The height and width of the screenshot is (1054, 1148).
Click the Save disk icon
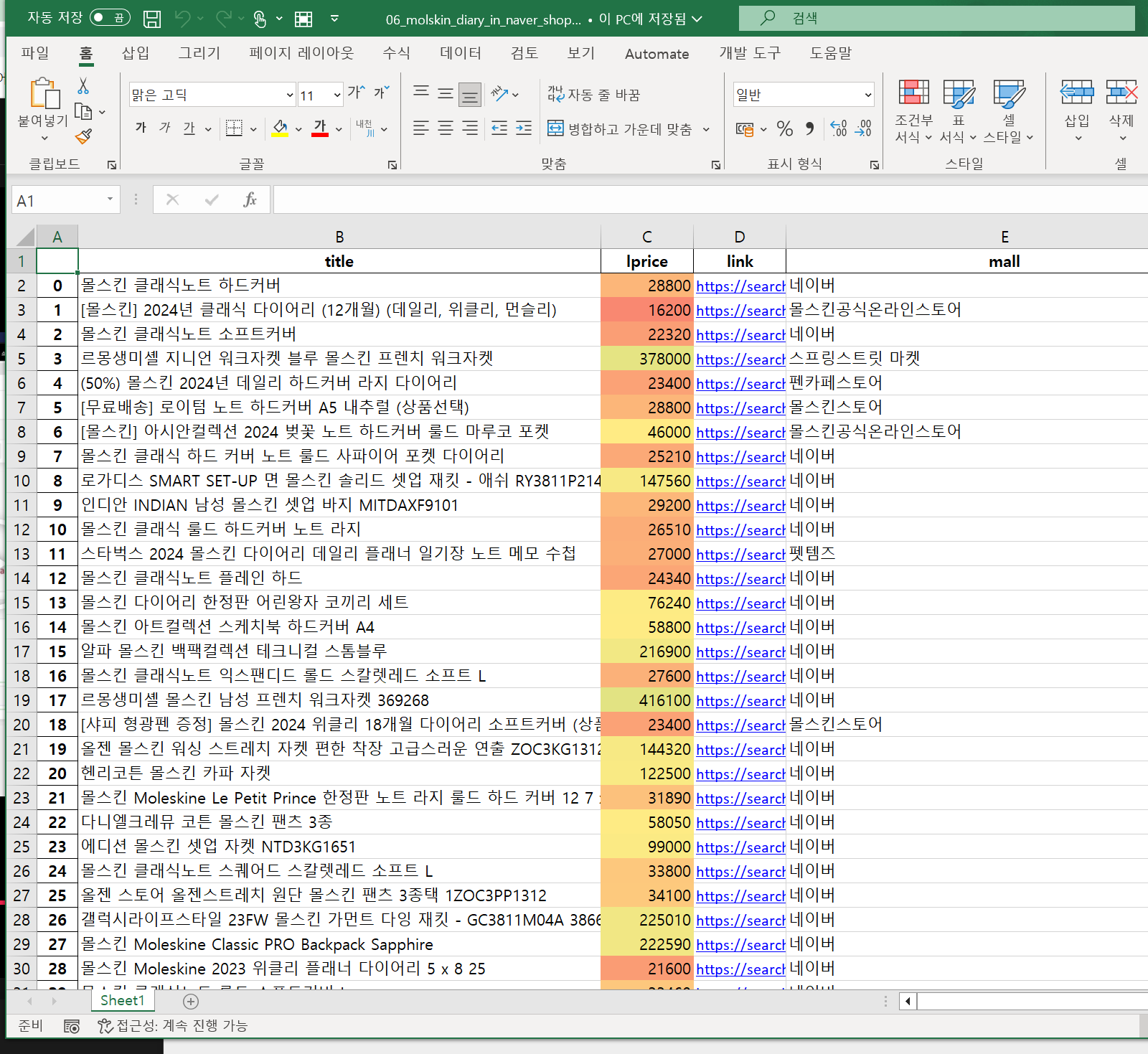[152, 19]
